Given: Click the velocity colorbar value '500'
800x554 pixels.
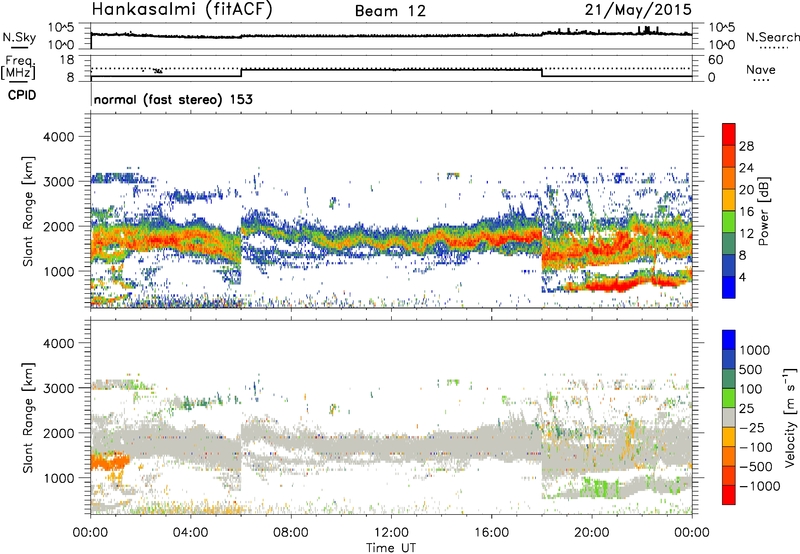Looking at the screenshot, I should (751, 369).
